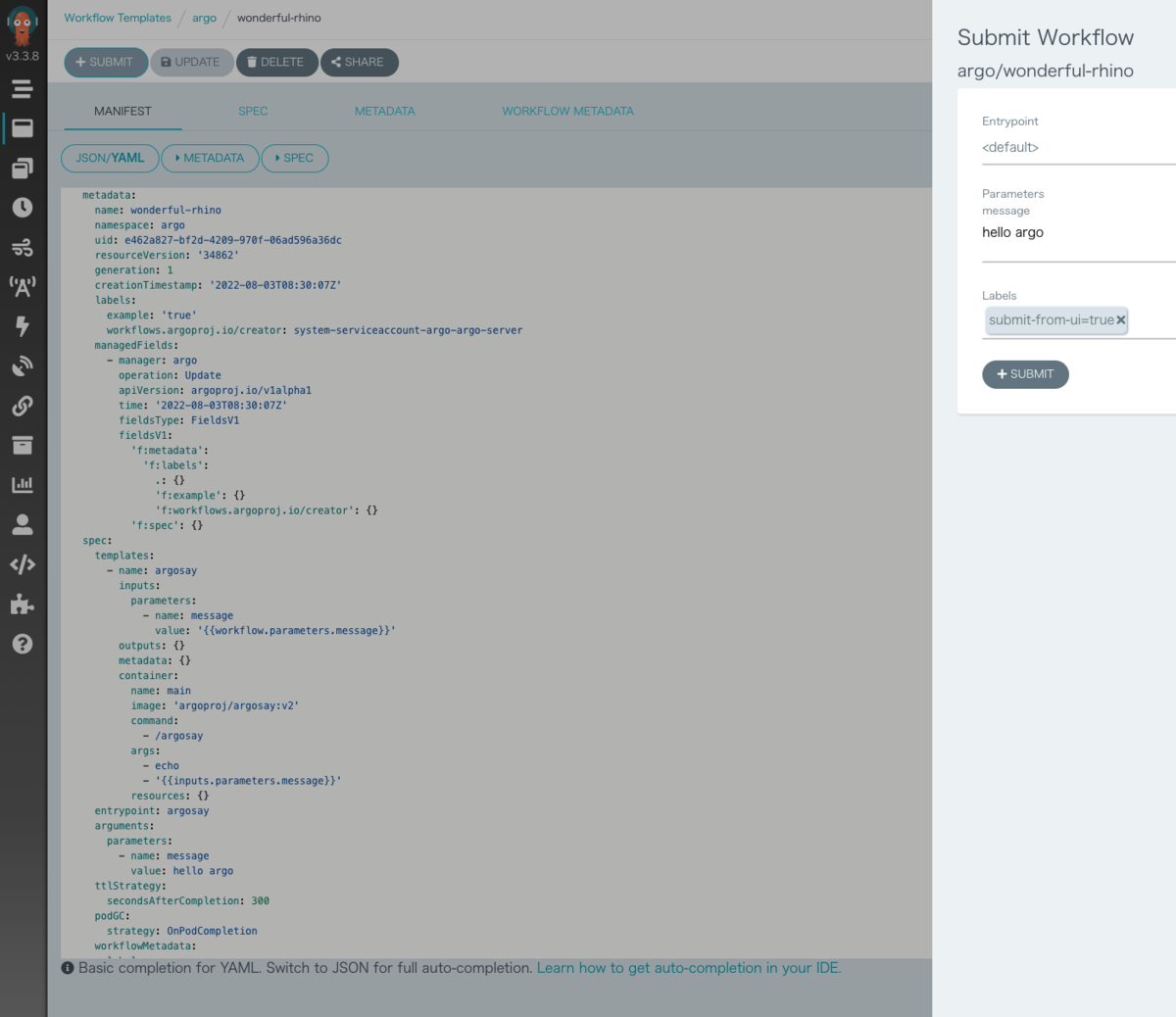Click the 'entrypoint: argosay' YAML line
The height and width of the screenshot is (1017, 1176).
(152, 810)
